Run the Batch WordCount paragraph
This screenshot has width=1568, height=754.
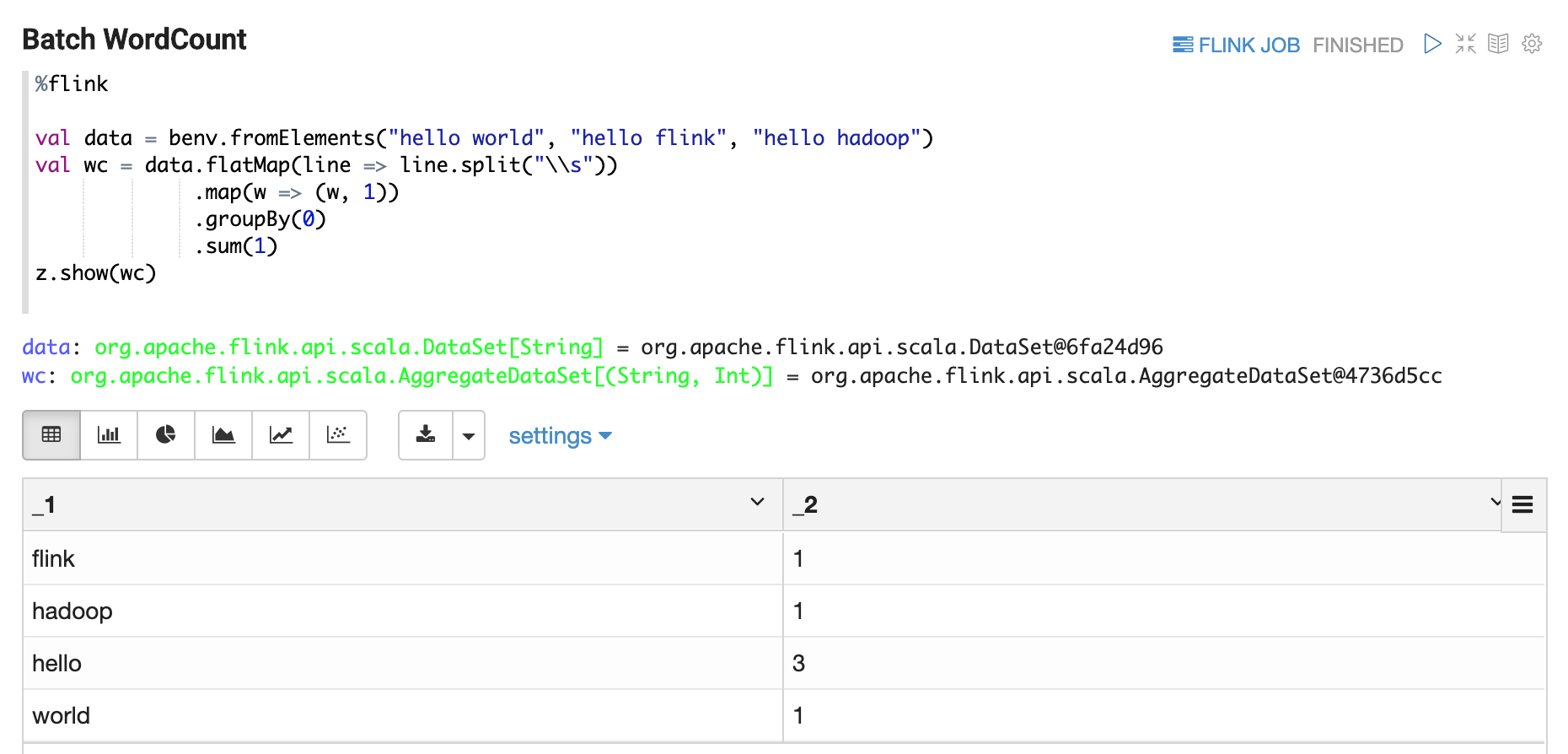[x=1431, y=44]
